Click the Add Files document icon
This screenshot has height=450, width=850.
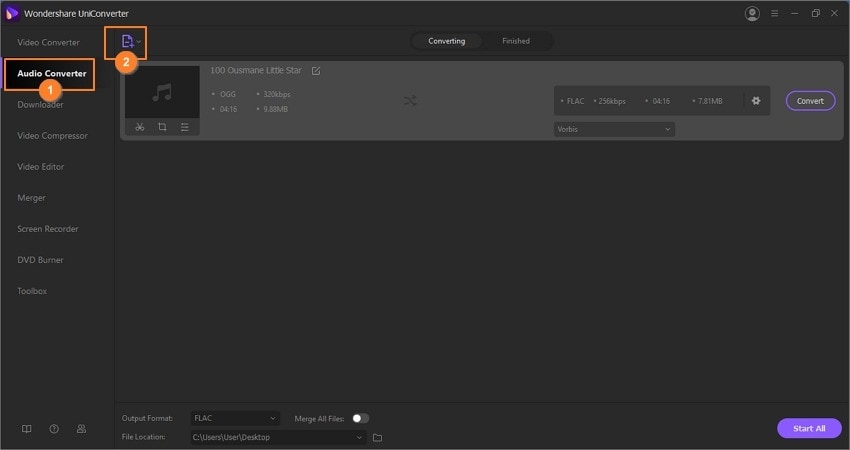point(127,41)
